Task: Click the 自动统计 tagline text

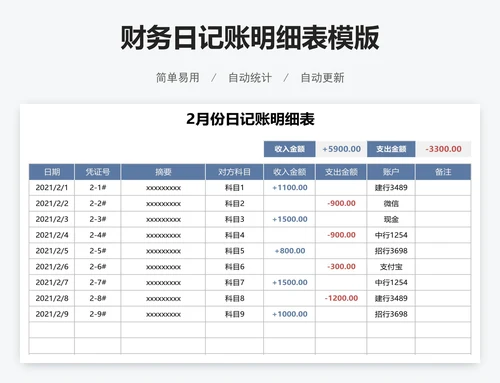Action: 250,78
